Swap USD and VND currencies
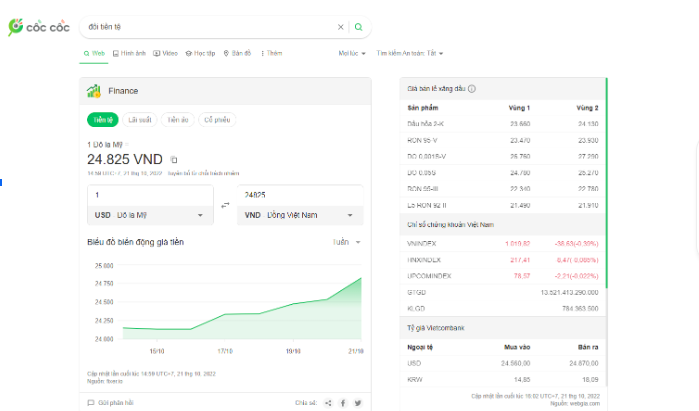The width and height of the screenshot is (699, 411). point(224,204)
